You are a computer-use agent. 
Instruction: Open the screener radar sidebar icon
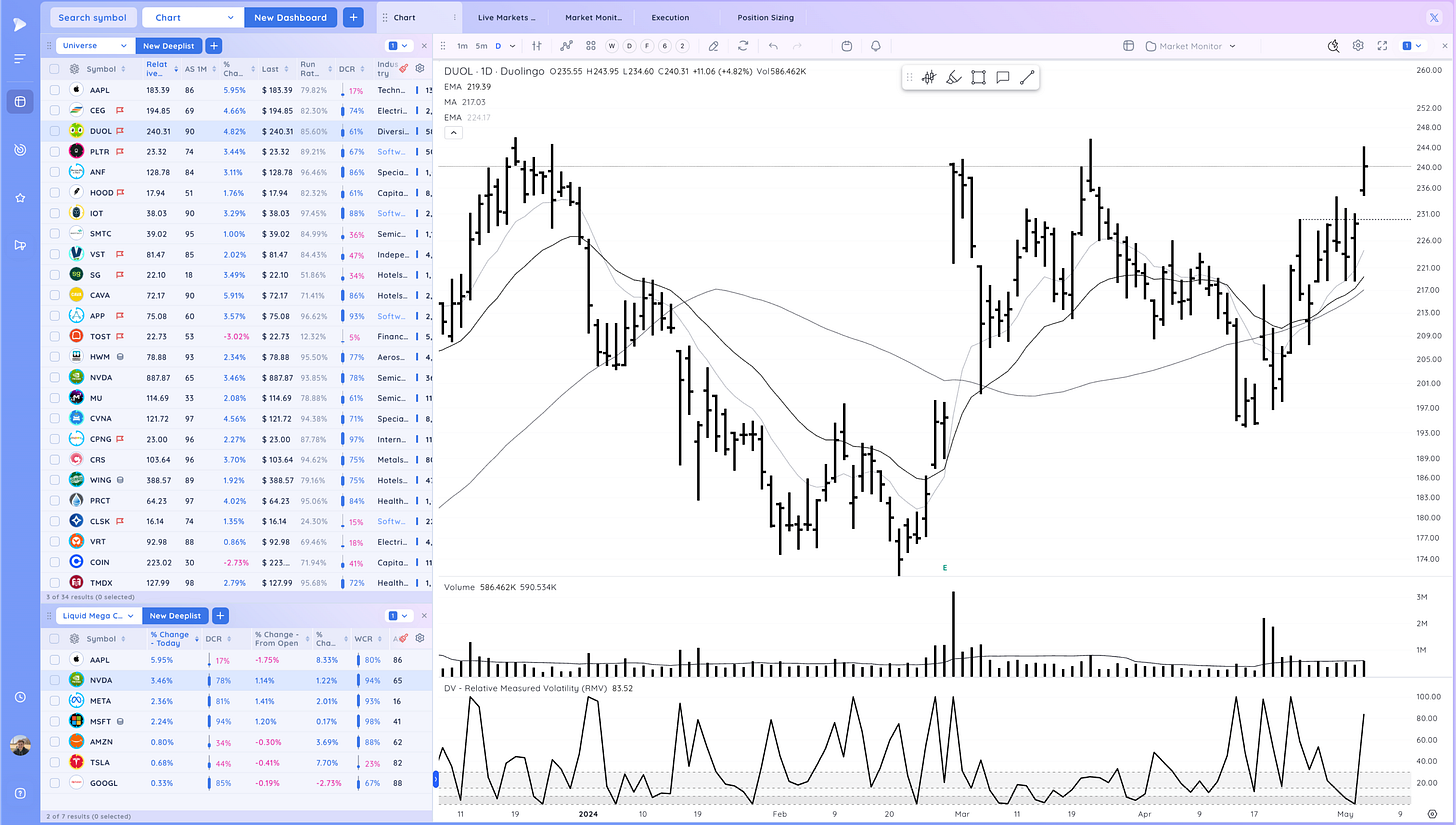[19, 150]
